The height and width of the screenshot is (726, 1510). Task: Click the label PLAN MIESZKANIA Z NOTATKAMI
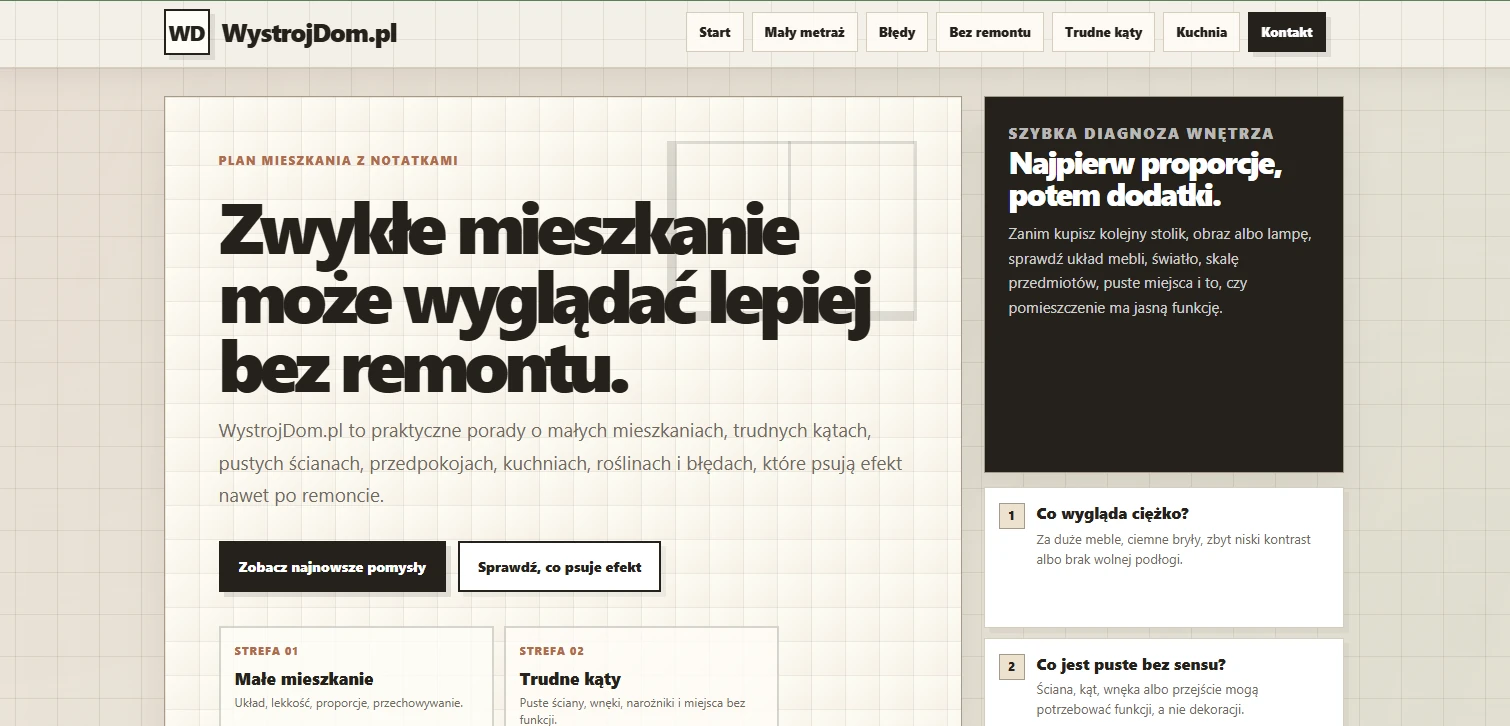338,160
